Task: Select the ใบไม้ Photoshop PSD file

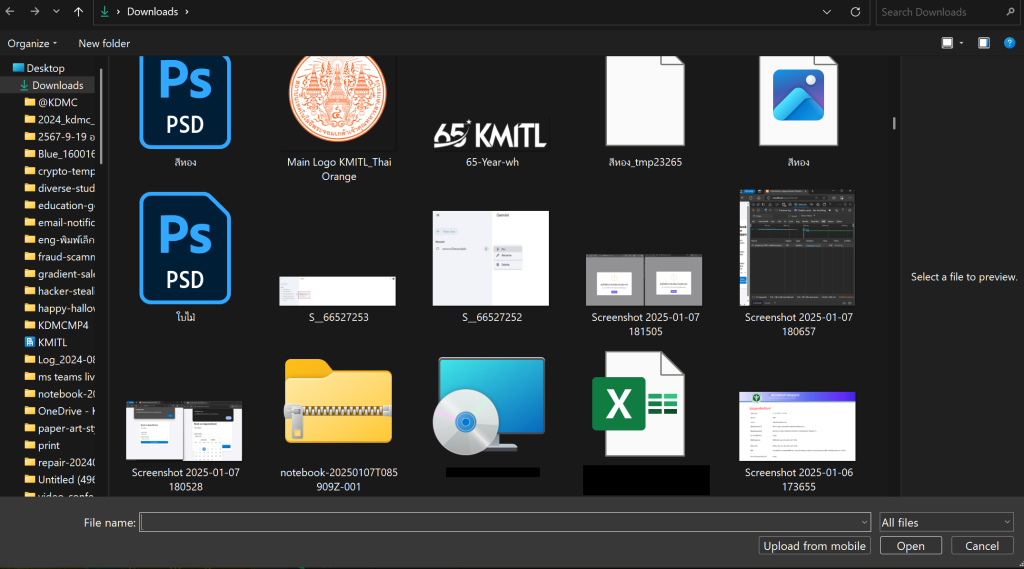Action: (185, 248)
